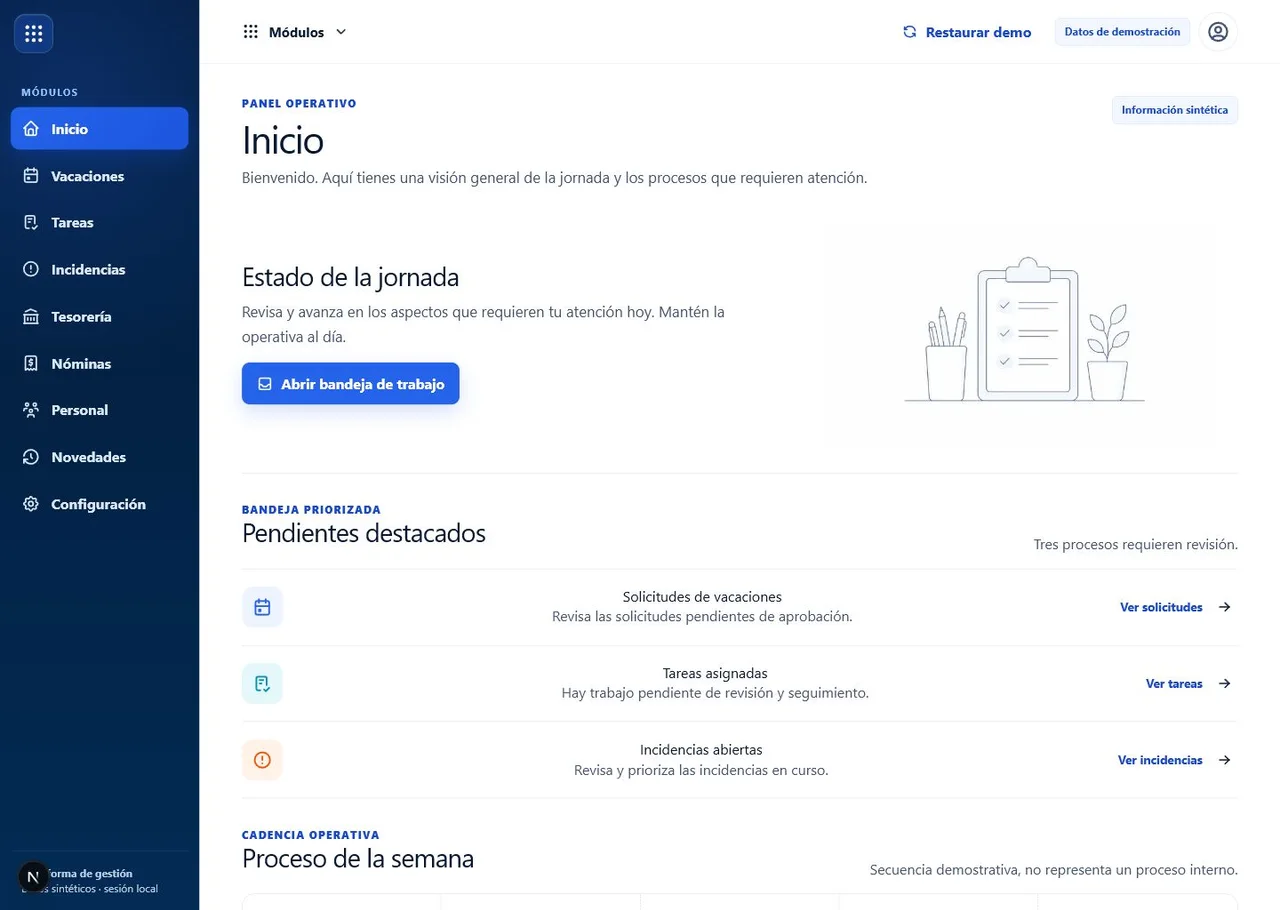
Task: Click the CADENCIA OPERATIVA label
Action: click(311, 835)
